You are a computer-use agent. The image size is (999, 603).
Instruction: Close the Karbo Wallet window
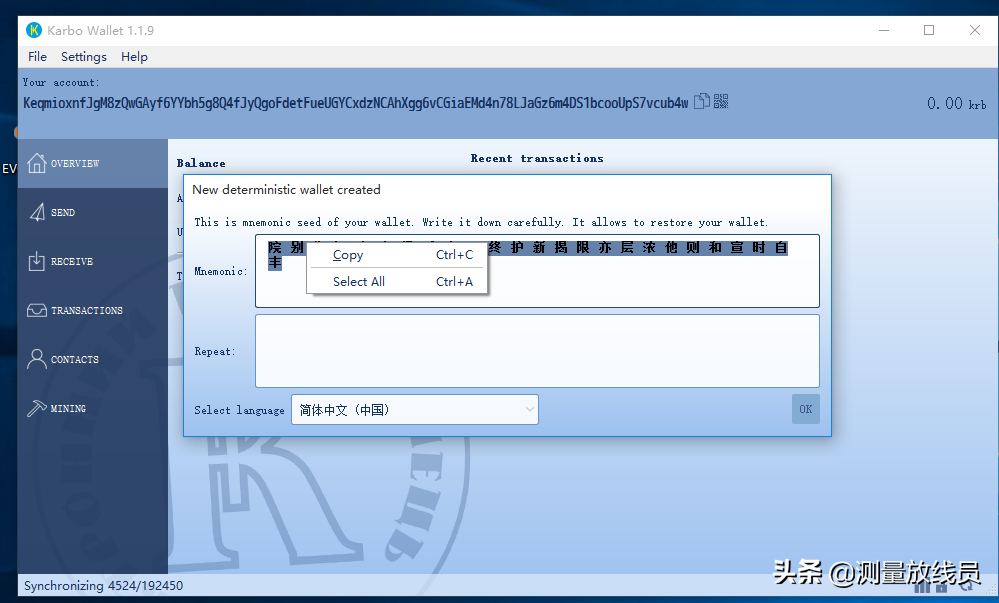[975, 30]
